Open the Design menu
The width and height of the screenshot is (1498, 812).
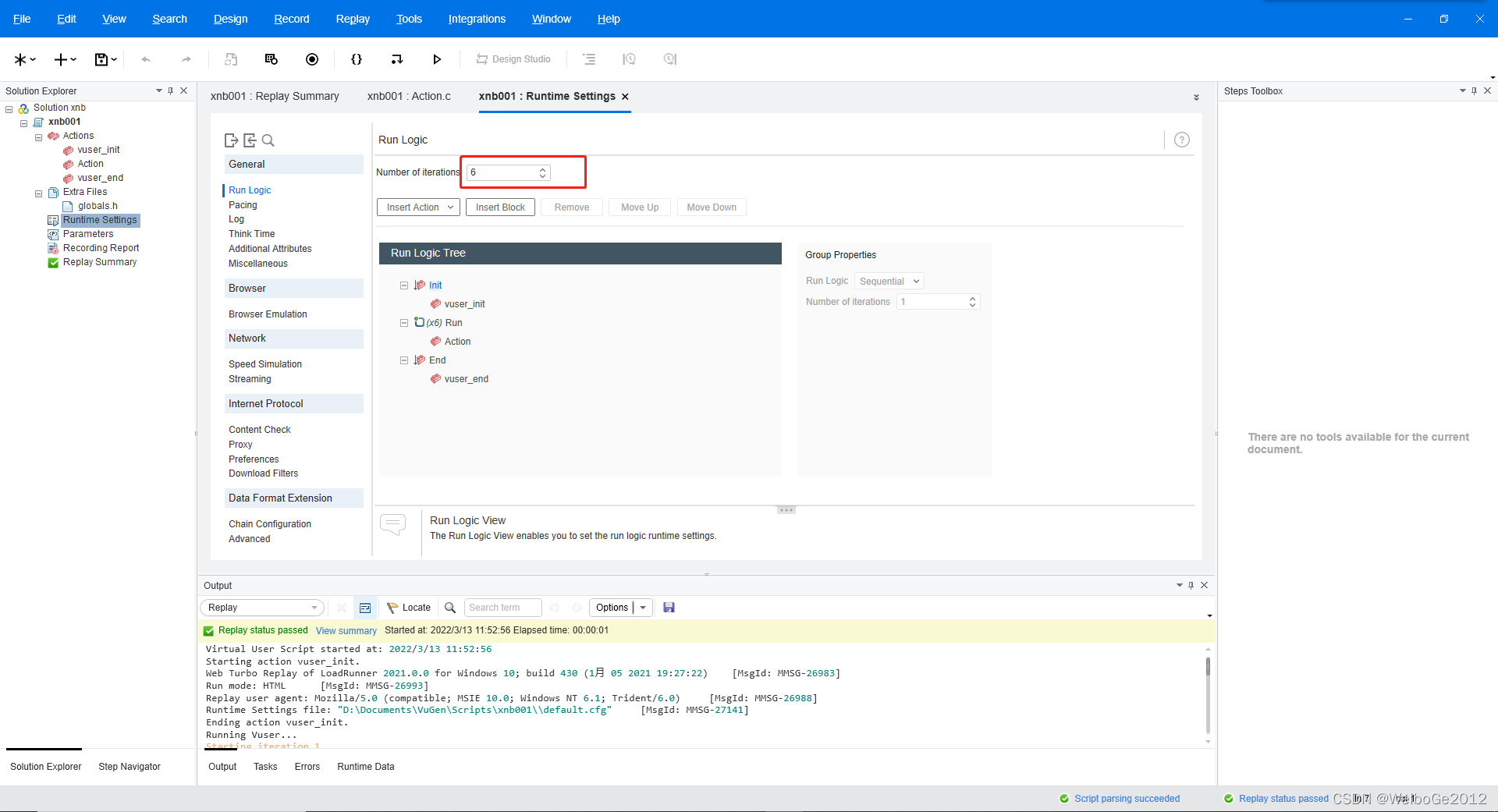click(231, 19)
